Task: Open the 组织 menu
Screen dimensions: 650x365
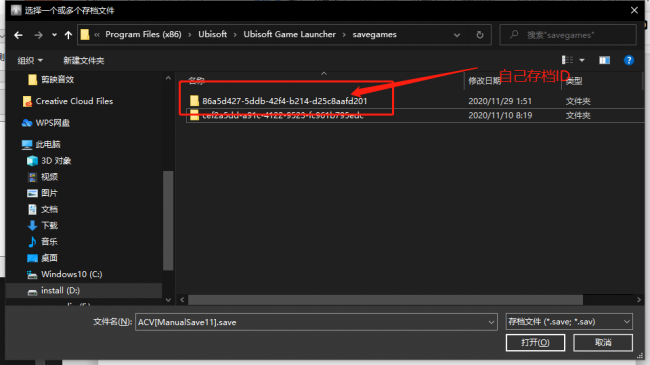Action: [30, 61]
